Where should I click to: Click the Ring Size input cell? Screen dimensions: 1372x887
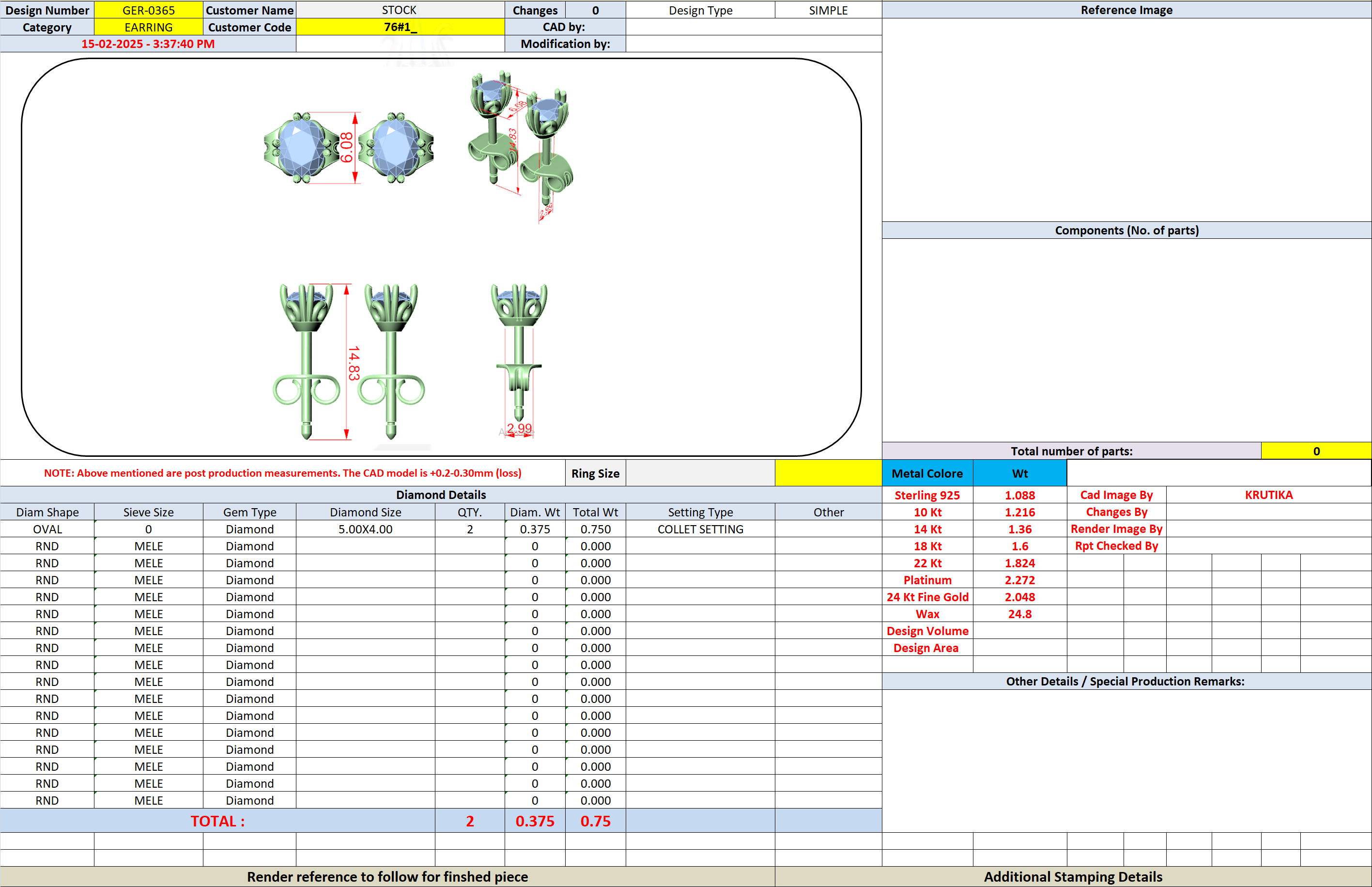[700, 473]
